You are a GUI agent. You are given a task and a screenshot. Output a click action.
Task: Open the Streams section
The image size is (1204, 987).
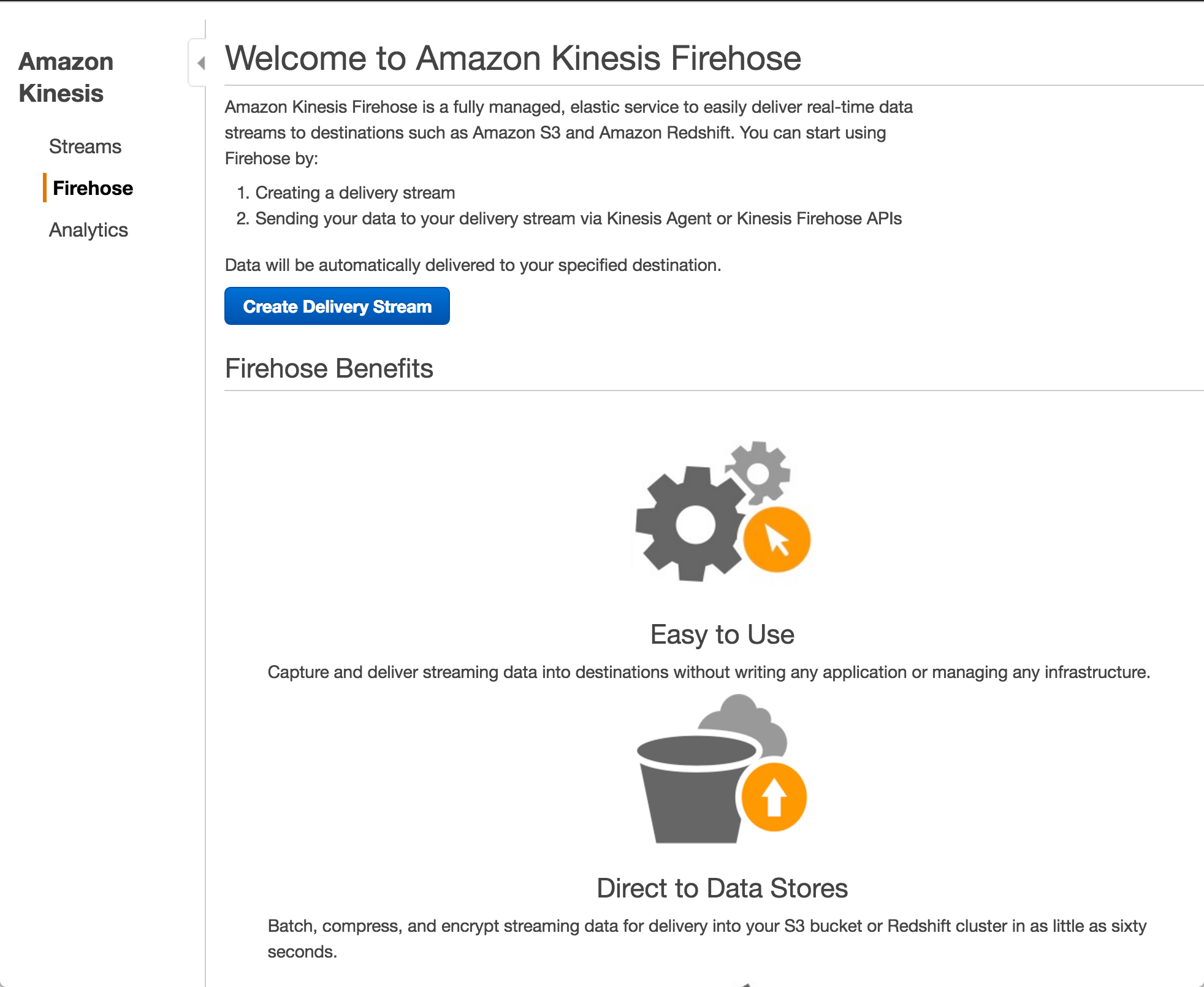coord(85,146)
